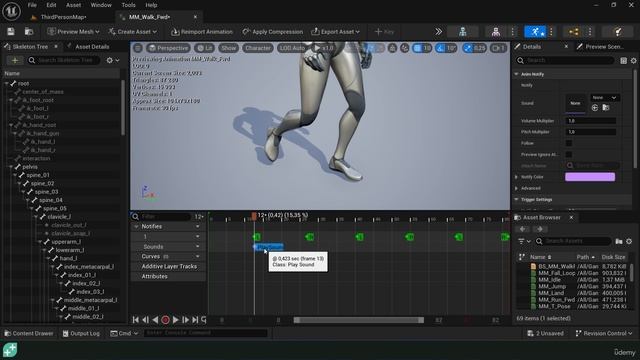This screenshot has height=360, width=640.
Task: Switch to Preview Scene tab
Action: [604, 47]
